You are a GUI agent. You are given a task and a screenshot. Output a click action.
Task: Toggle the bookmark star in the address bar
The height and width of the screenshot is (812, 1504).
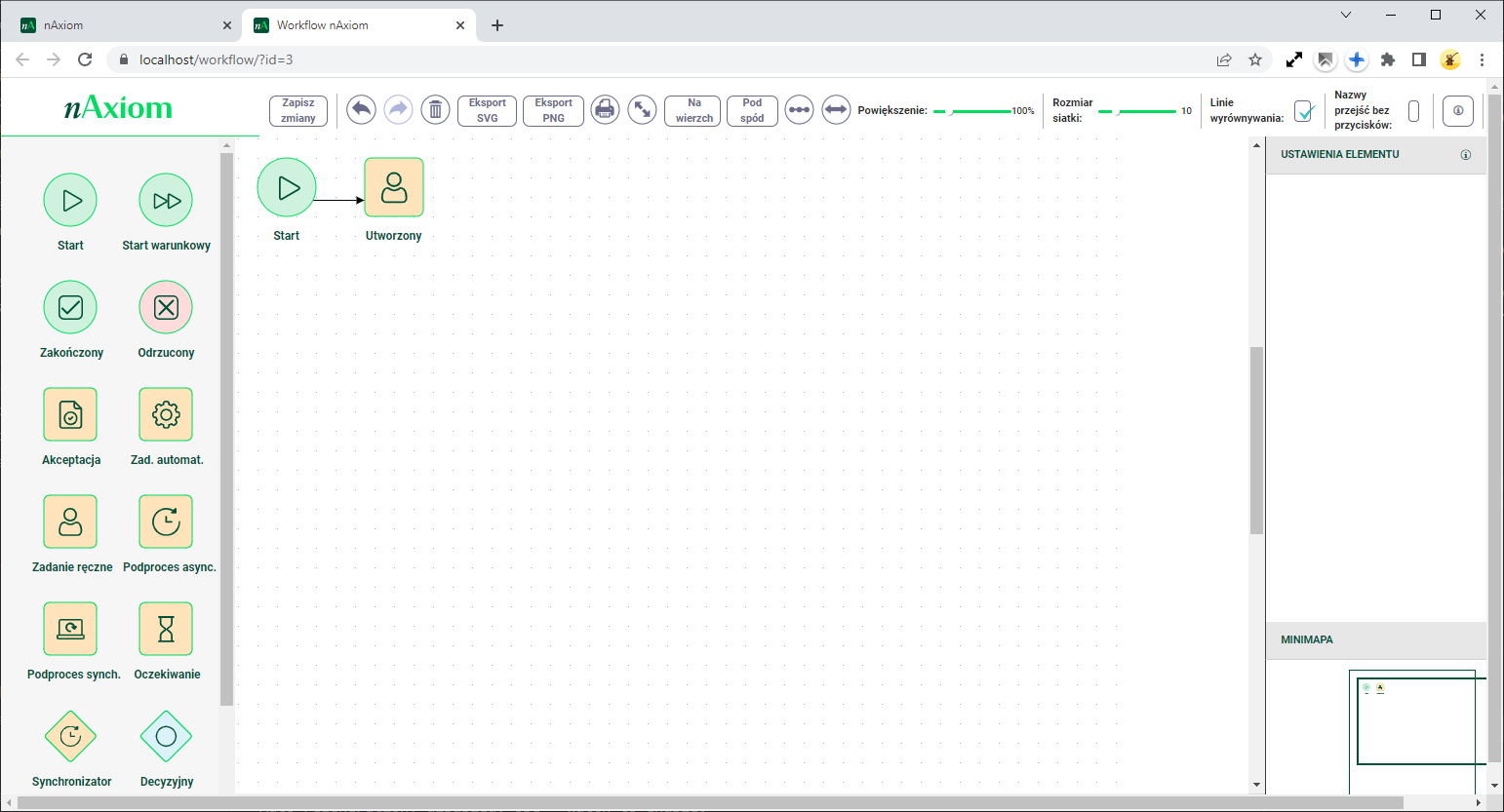(1255, 59)
